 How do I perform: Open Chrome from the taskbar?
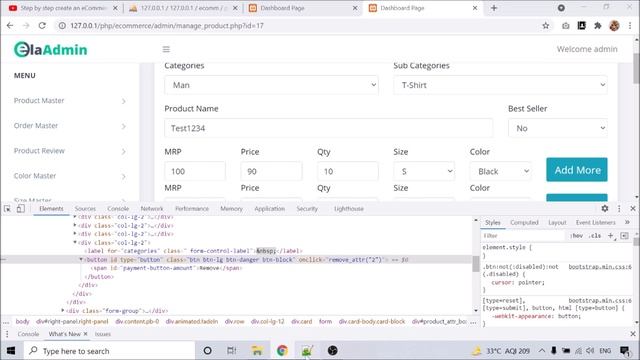tap(282, 351)
